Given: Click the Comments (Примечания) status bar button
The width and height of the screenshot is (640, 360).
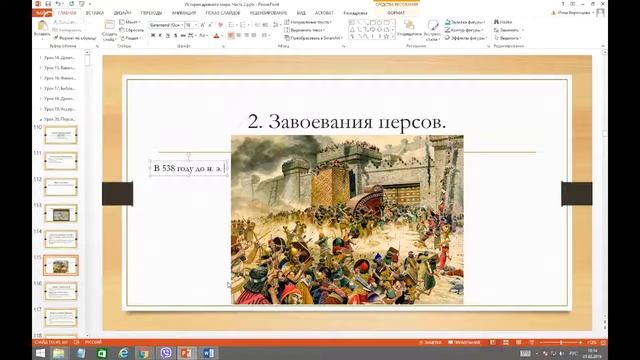Looking at the screenshot, I should (464, 342).
